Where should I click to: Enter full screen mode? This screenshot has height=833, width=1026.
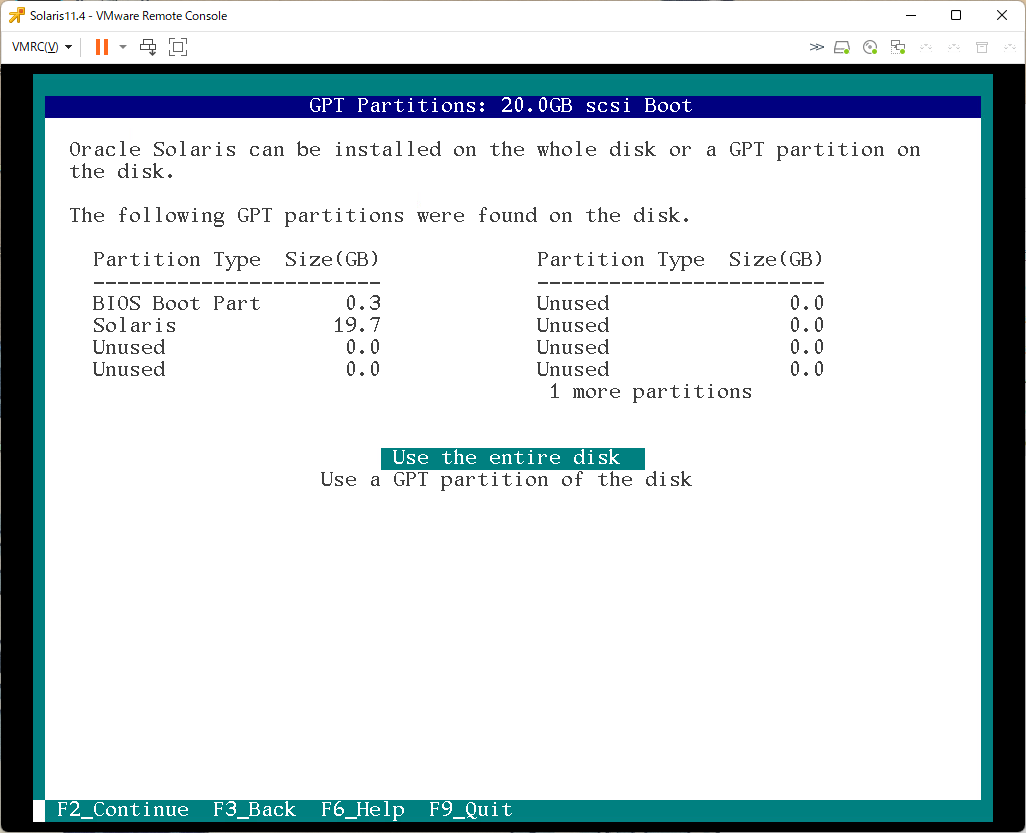coord(178,47)
